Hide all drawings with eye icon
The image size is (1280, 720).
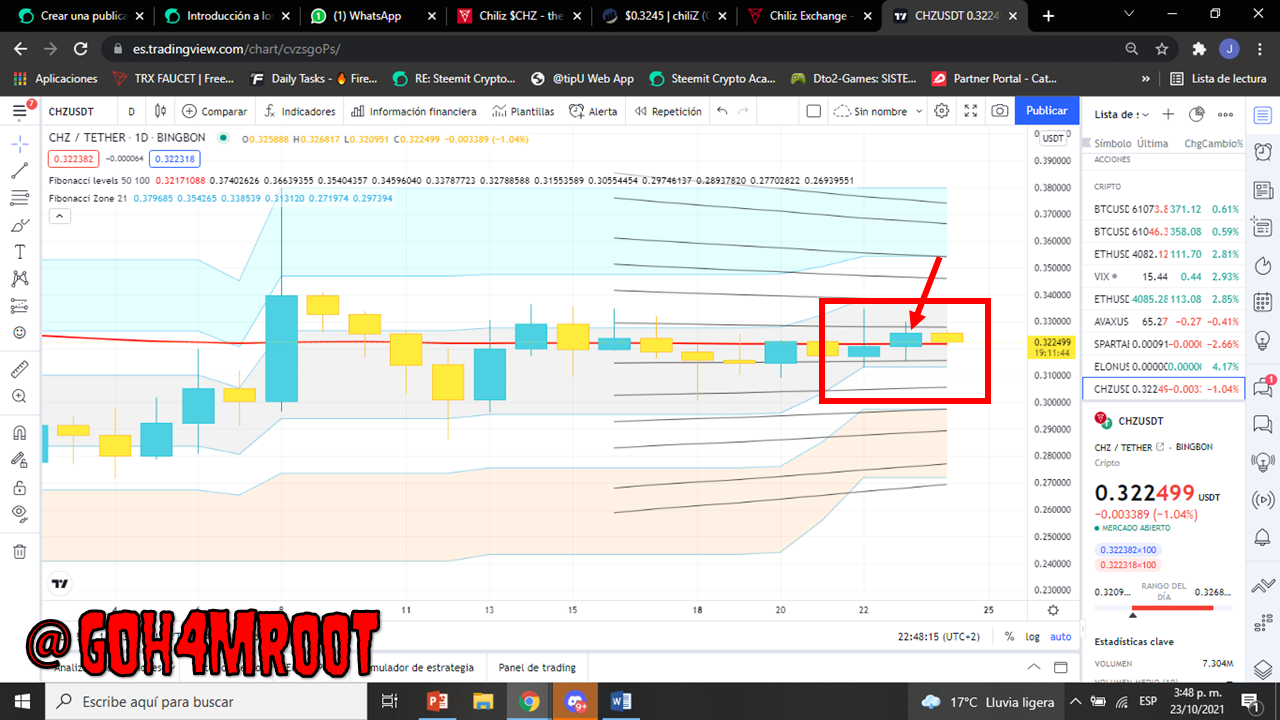click(20, 514)
